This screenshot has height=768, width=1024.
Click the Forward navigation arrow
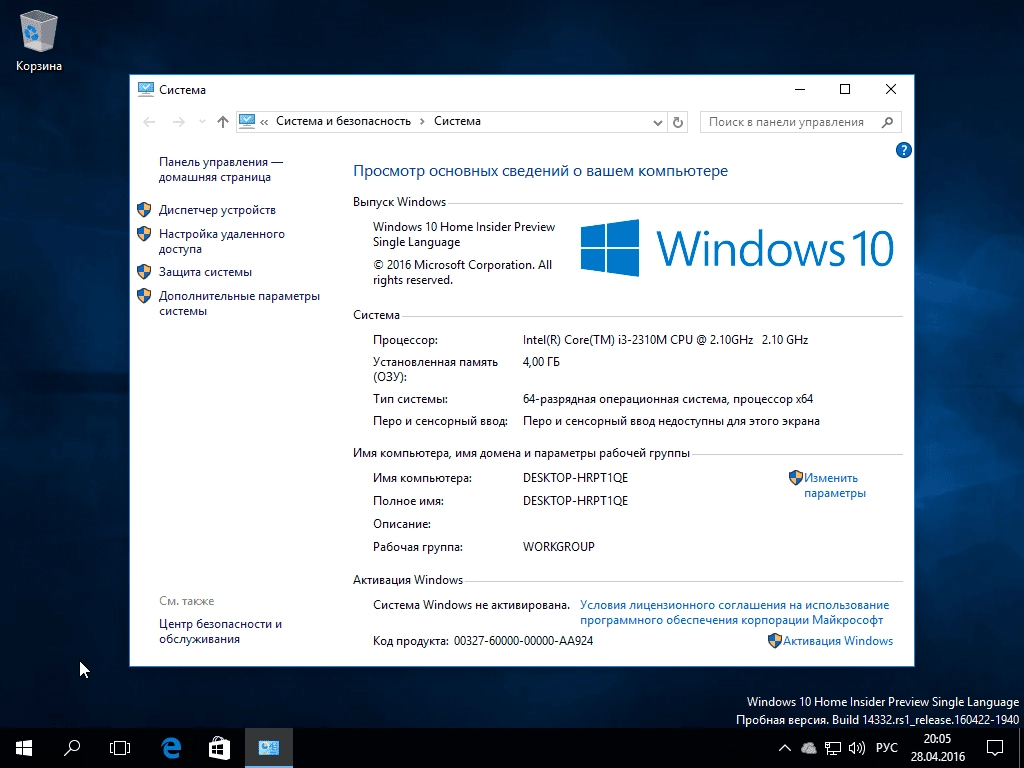coord(178,121)
